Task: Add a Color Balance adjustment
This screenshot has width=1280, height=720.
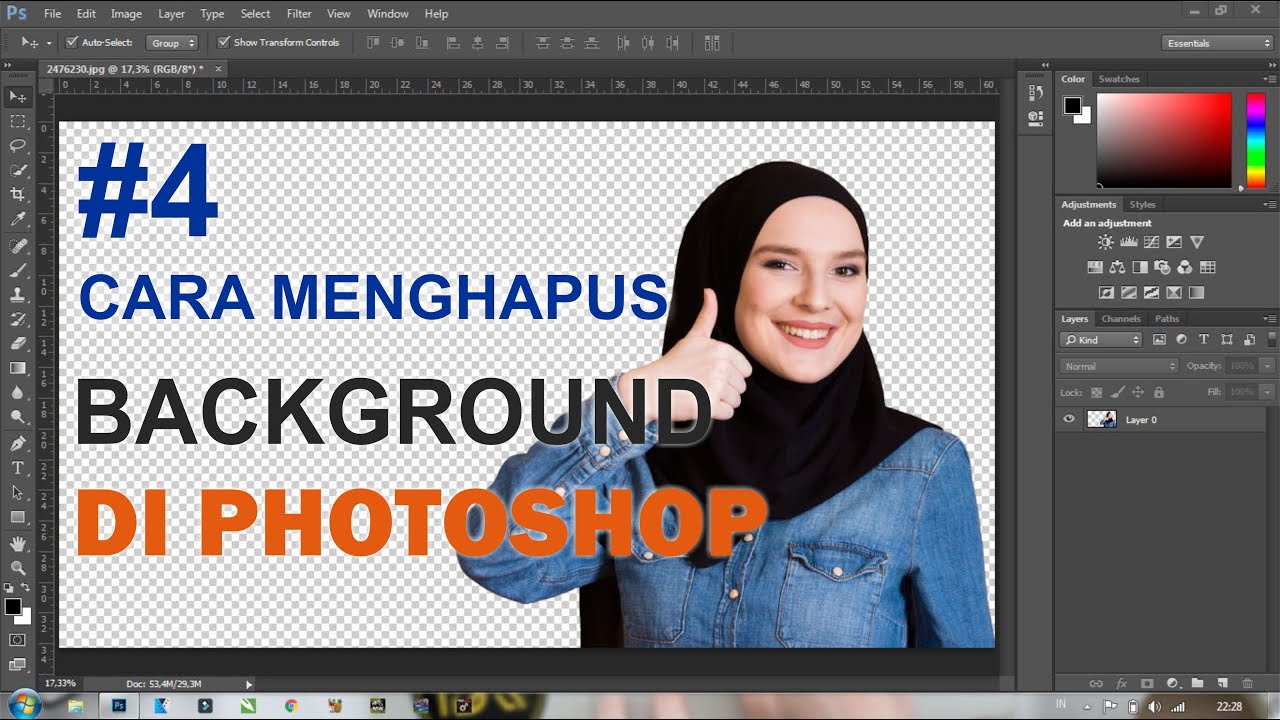Action: coord(1117,267)
